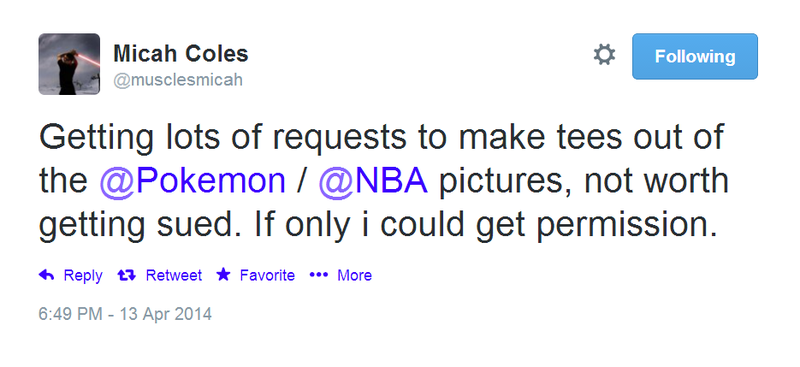This screenshot has width=800, height=367.
Task: Open the gear user actions menu
Action: 604,55
